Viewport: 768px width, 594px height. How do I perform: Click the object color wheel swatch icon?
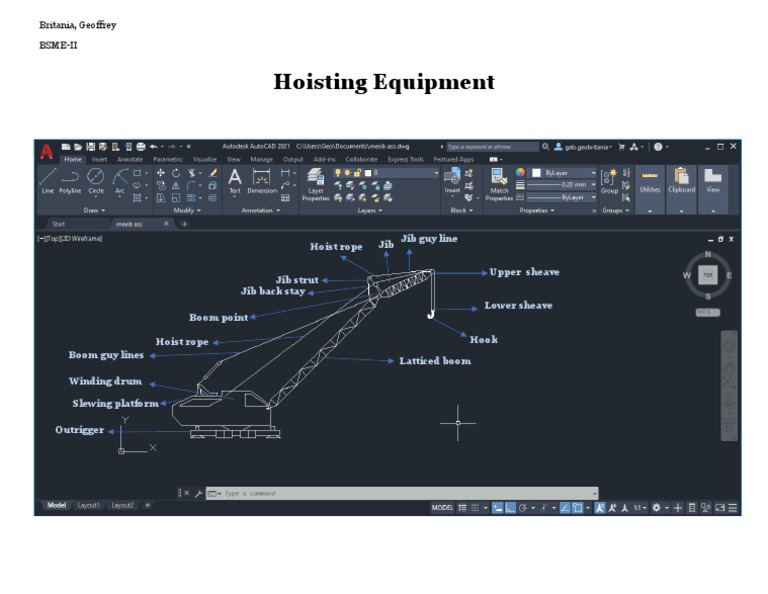coord(520,172)
